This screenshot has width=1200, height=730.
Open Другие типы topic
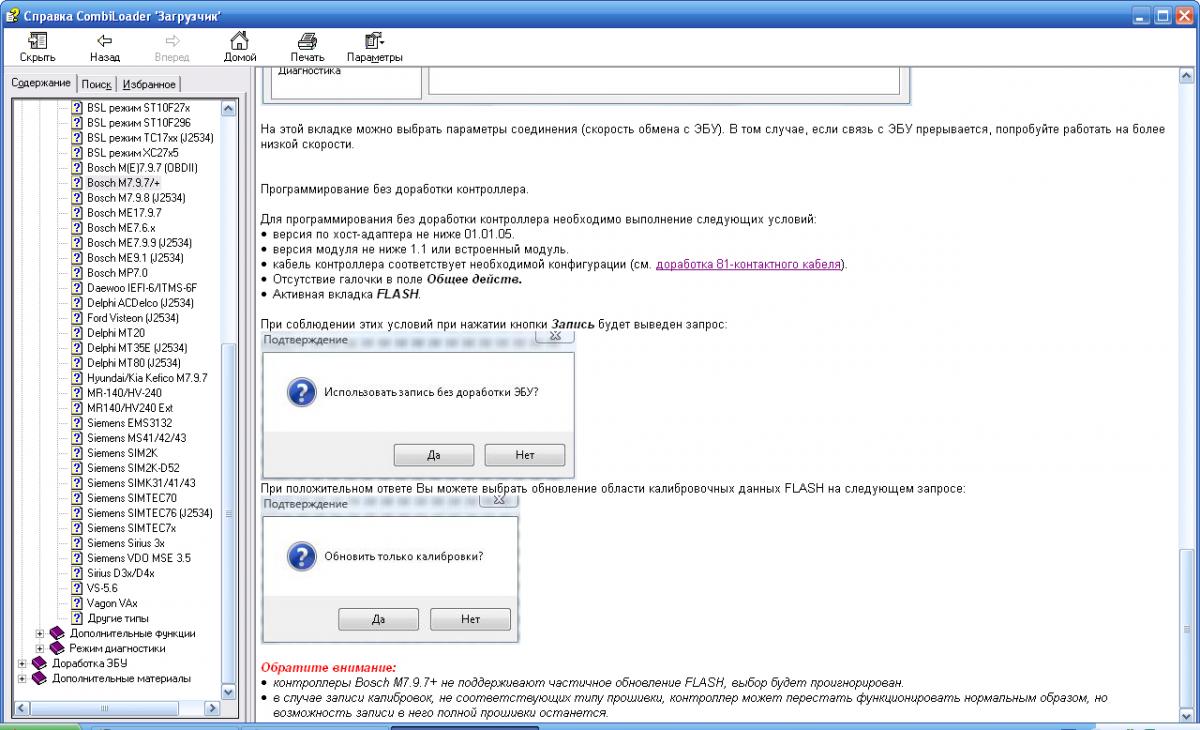[x=118, y=617]
